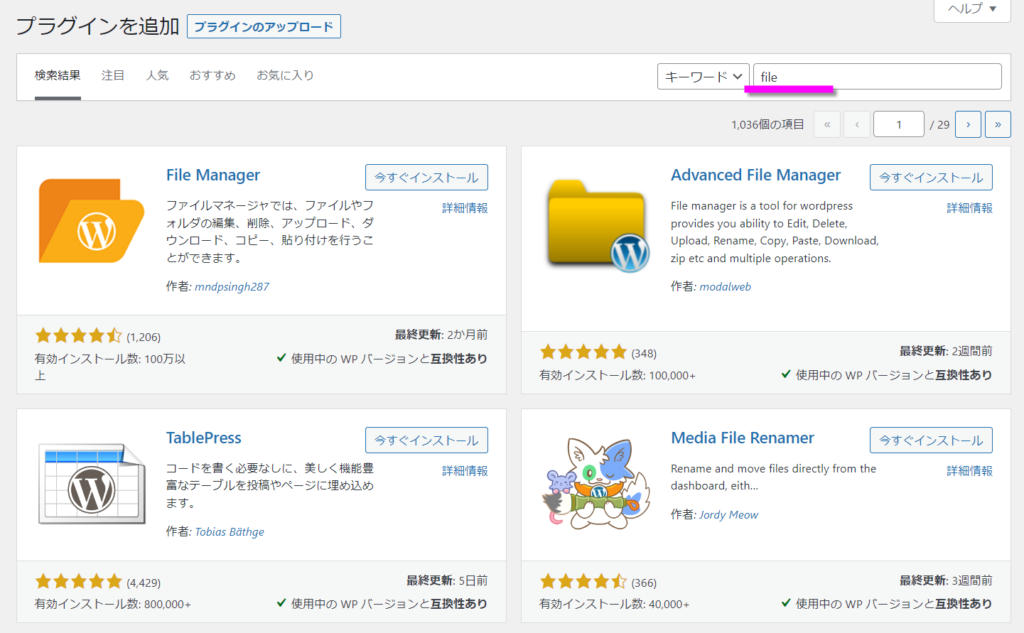Click Advanced File Manager's star rating

tap(583, 352)
